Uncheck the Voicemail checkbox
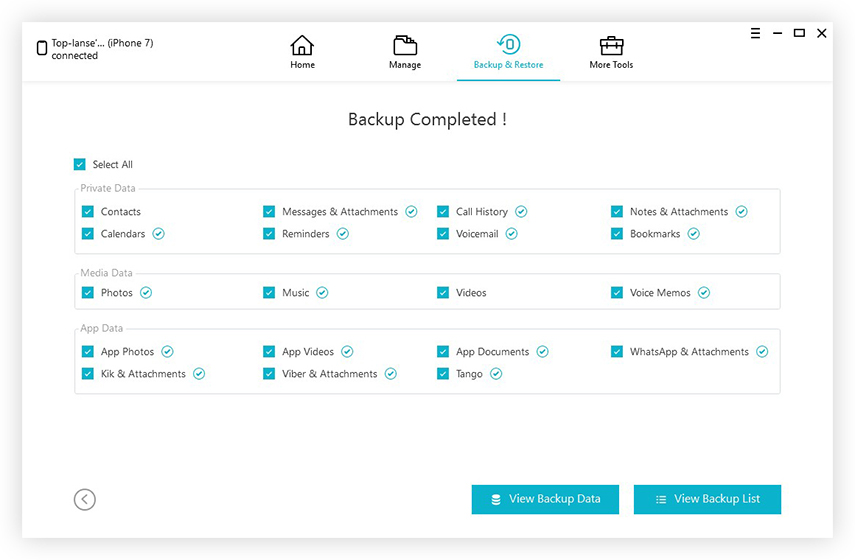This screenshot has height=560, width=855. coord(443,234)
